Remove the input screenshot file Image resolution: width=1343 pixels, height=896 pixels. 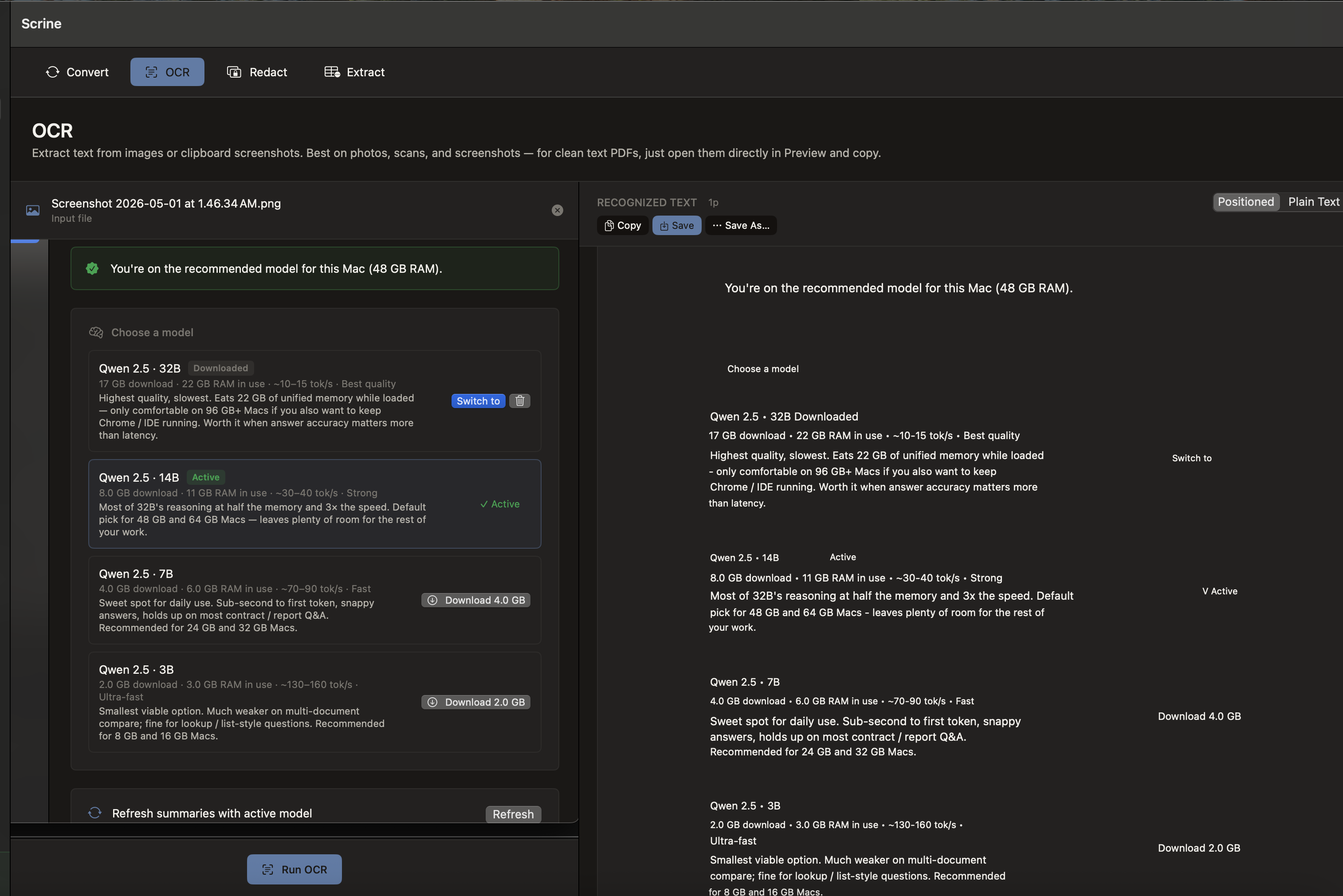pos(558,210)
